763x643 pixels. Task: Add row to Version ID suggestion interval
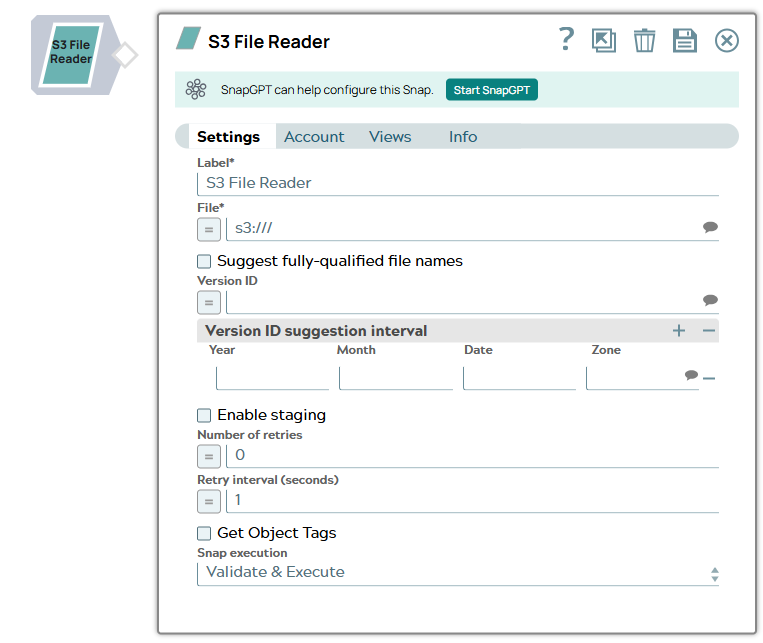pyautogui.click(x=679, y=331)
